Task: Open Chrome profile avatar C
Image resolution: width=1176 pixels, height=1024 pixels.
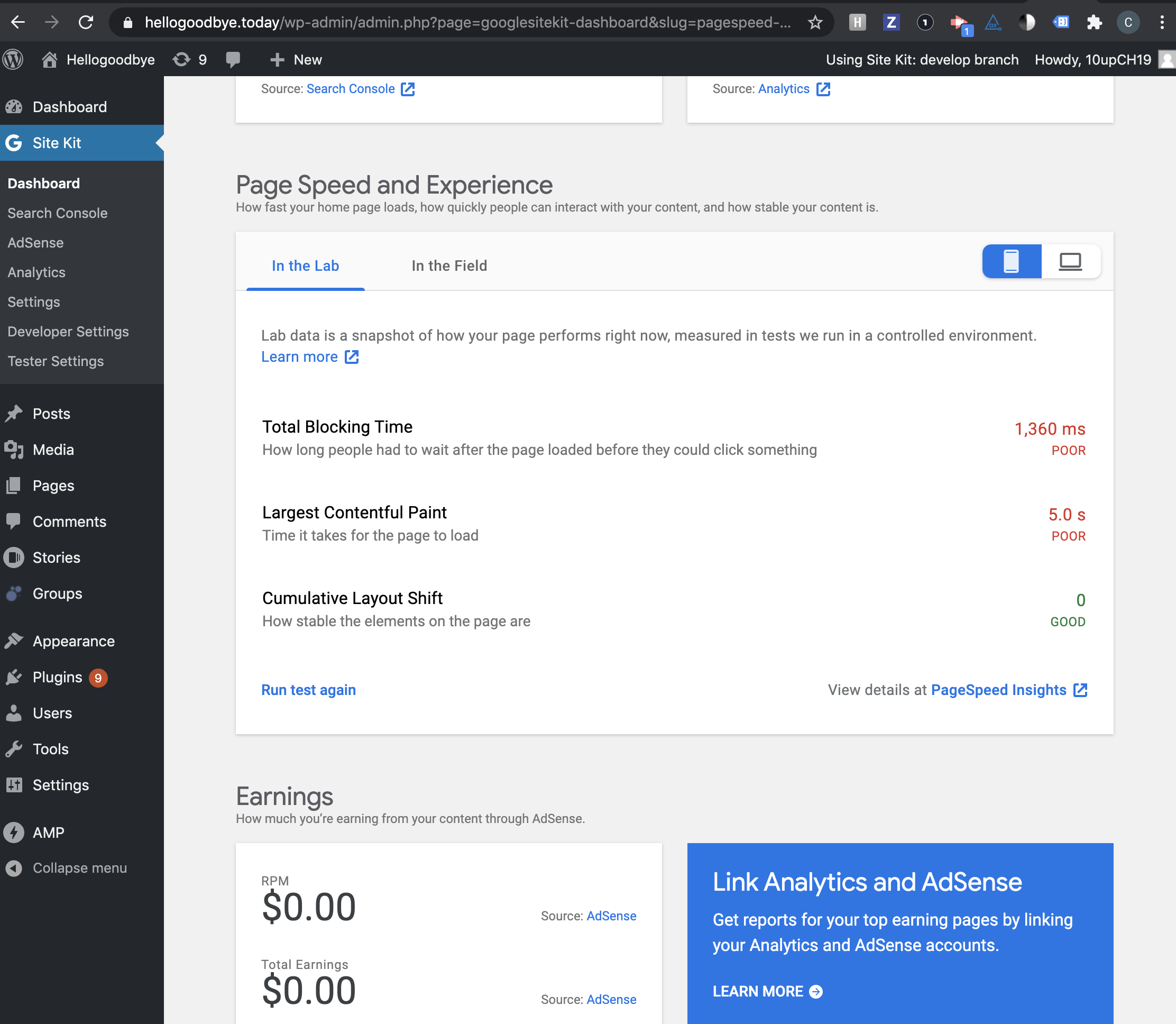Action: pos(1128,22)
